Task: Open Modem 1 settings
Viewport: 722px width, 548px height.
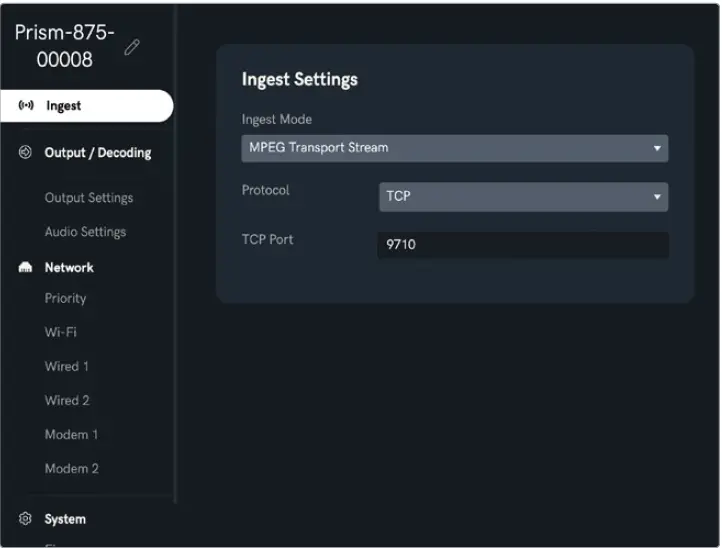Action: pos(71,435)
